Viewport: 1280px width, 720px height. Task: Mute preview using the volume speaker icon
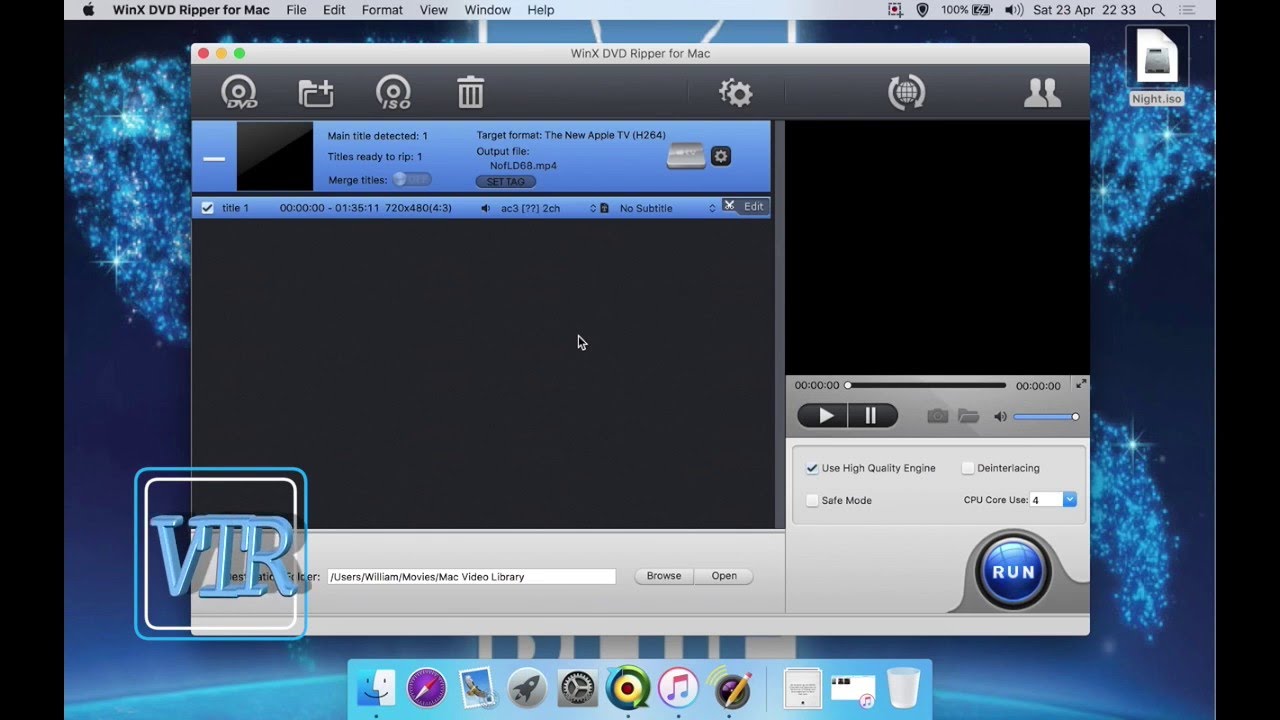click(1000, 416)
